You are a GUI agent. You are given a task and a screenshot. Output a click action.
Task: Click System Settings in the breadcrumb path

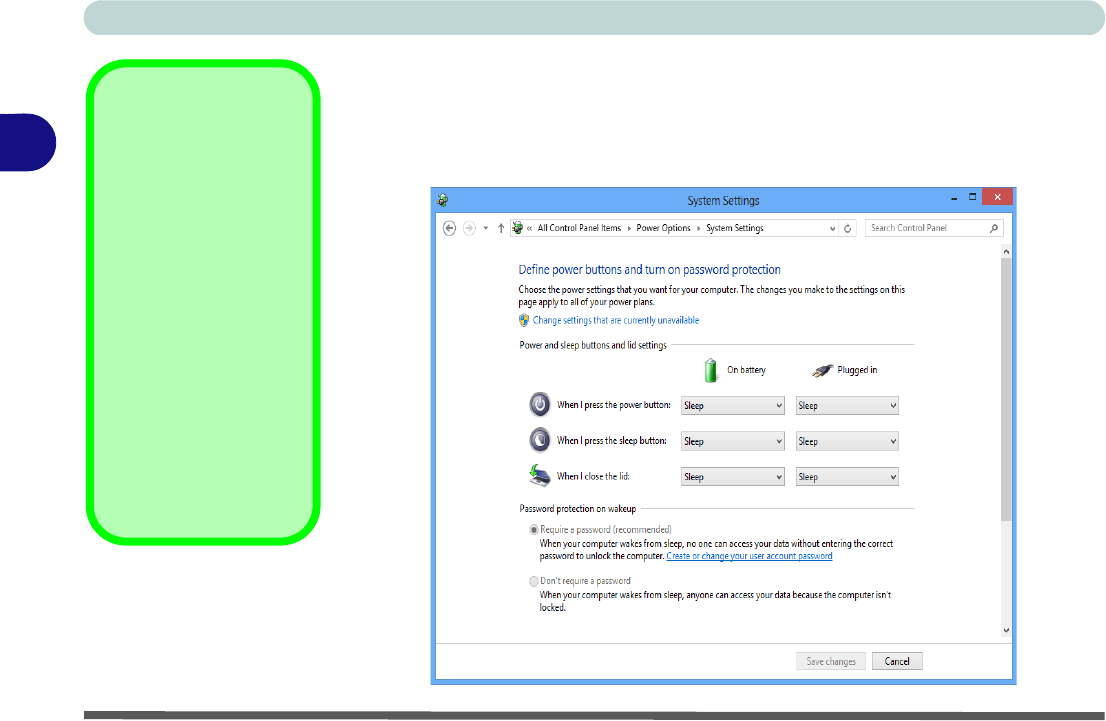coord(734,228)
